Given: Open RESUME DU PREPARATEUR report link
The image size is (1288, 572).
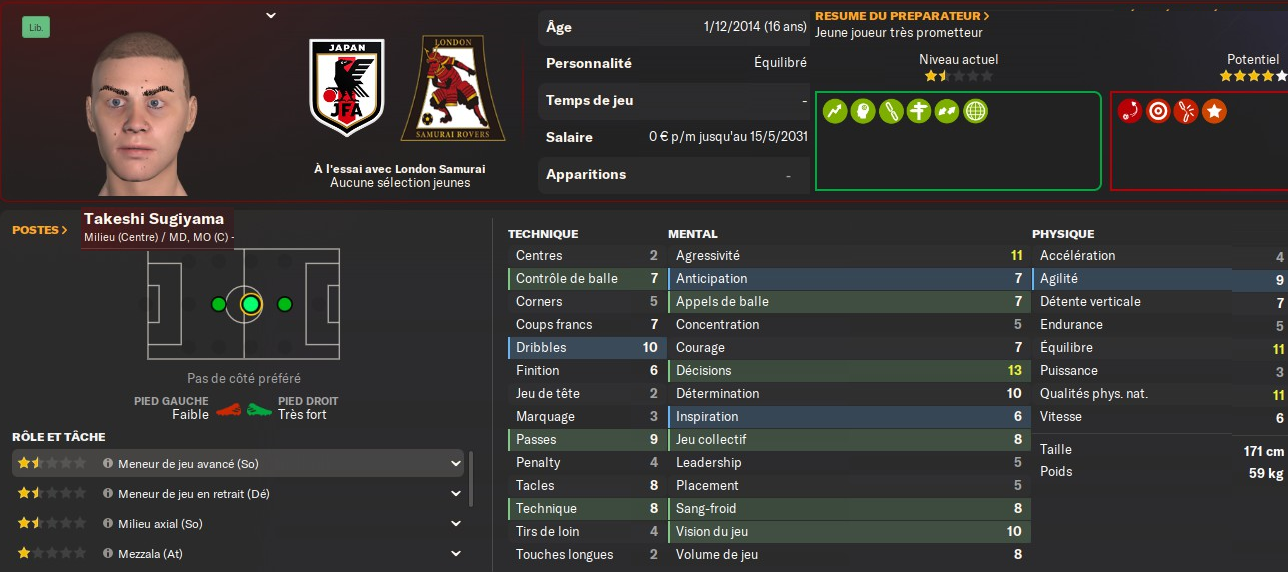Looking at the screenshot, I should [x=902, y=16].
